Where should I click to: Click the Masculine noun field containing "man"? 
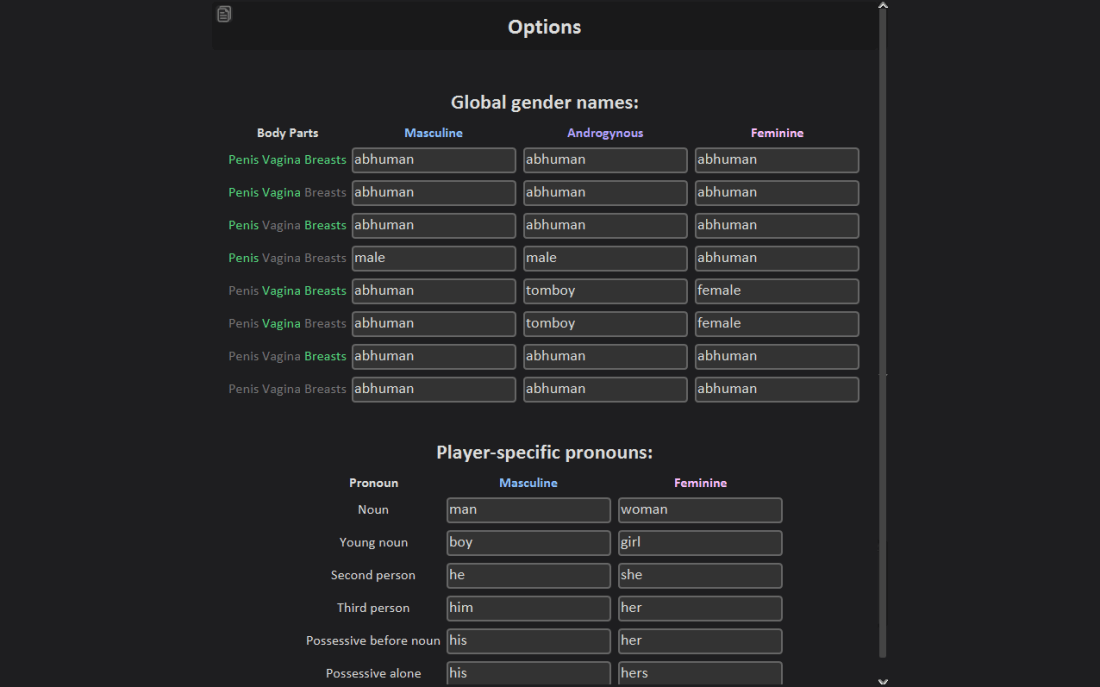click(x=528, y=510)
